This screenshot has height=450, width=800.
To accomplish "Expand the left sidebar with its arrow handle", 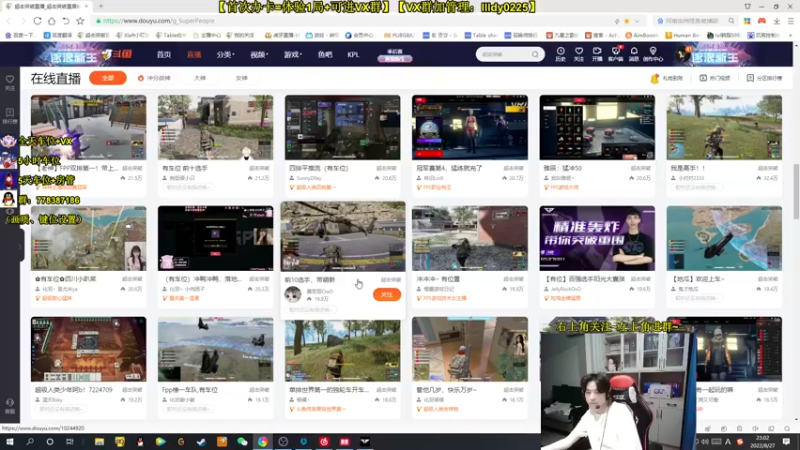I will pos(21,246).
